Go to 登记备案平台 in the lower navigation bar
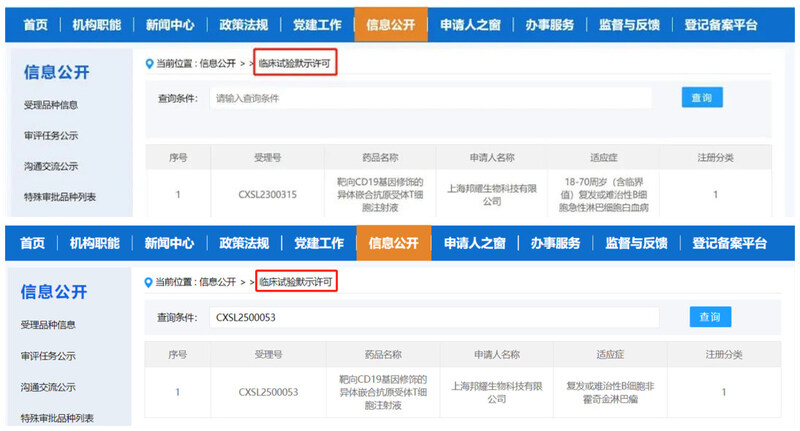800x431 pixels. [x=729, y=243]
